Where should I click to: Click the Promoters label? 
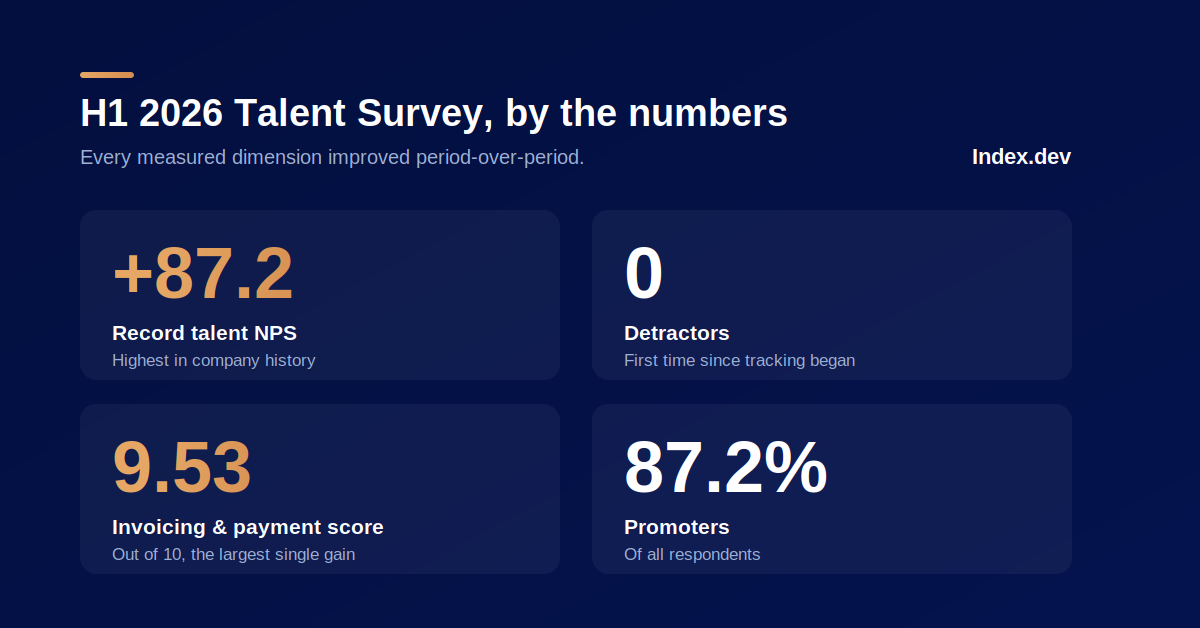click(677, 527)
